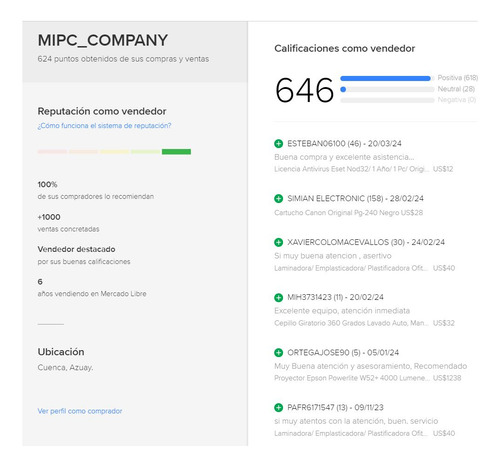Open Cartucho Canon Original Pg-240 product

(337, 213)
